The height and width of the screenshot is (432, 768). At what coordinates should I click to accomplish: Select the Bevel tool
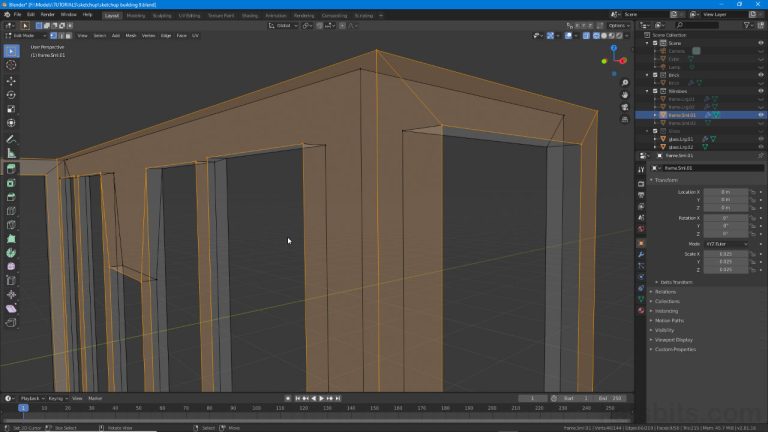(11, 197)
